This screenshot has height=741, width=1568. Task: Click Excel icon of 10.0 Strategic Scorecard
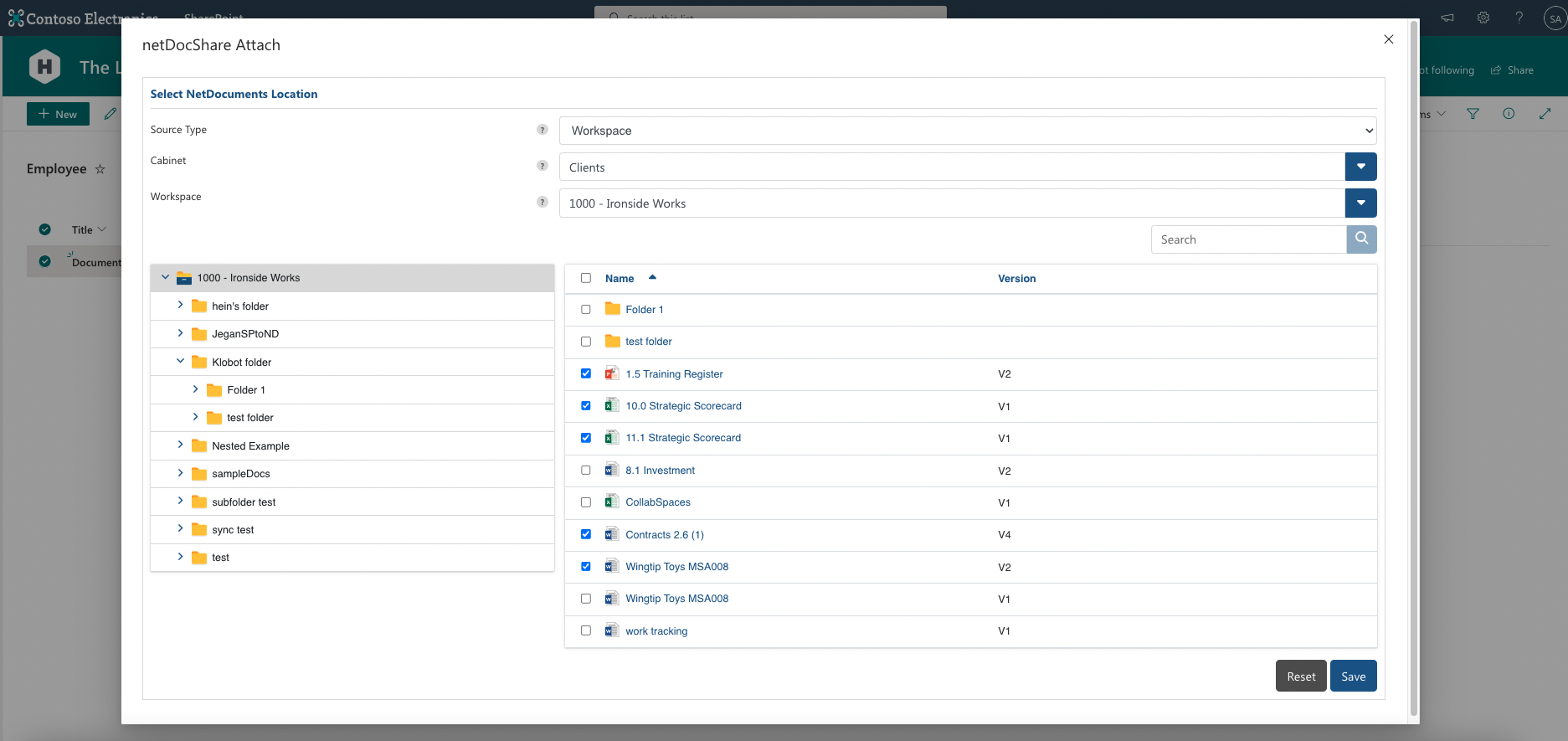coord(612,405)
